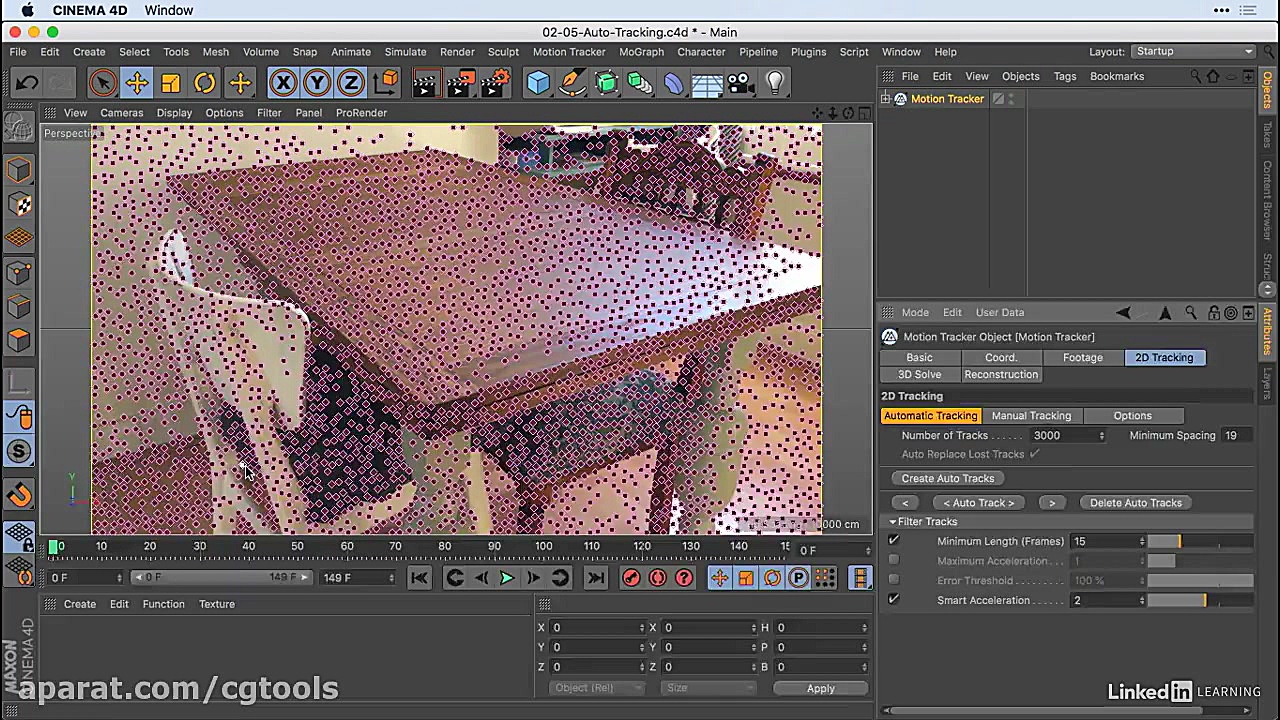Image resolution: width=1280 pixels, height=720 pixels.
Task: Toggle the X-axis lock
Action: click(283, 83)
